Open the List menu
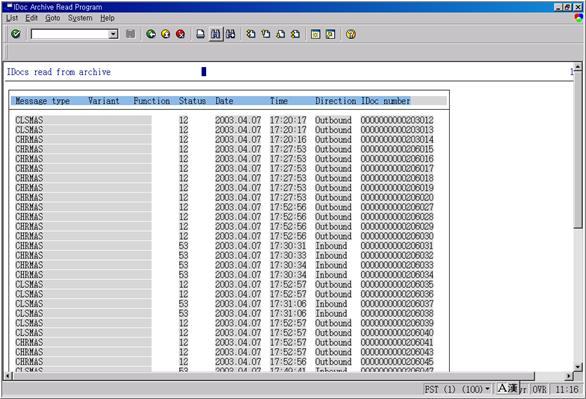The width and height of the screenshot is (586, 399). tap(12, 18)
